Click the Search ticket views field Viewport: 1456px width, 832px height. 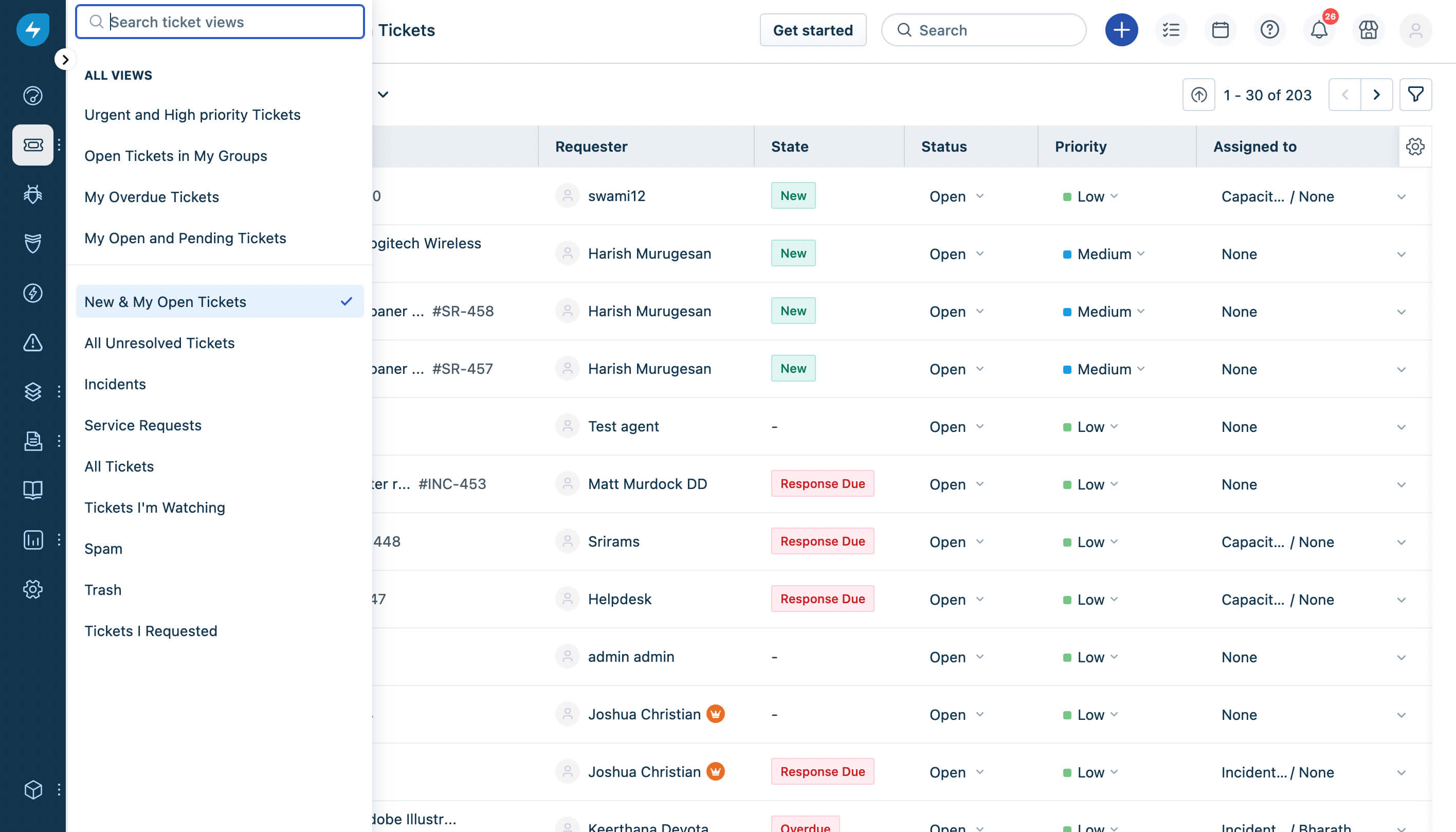[x=220, y=22]
